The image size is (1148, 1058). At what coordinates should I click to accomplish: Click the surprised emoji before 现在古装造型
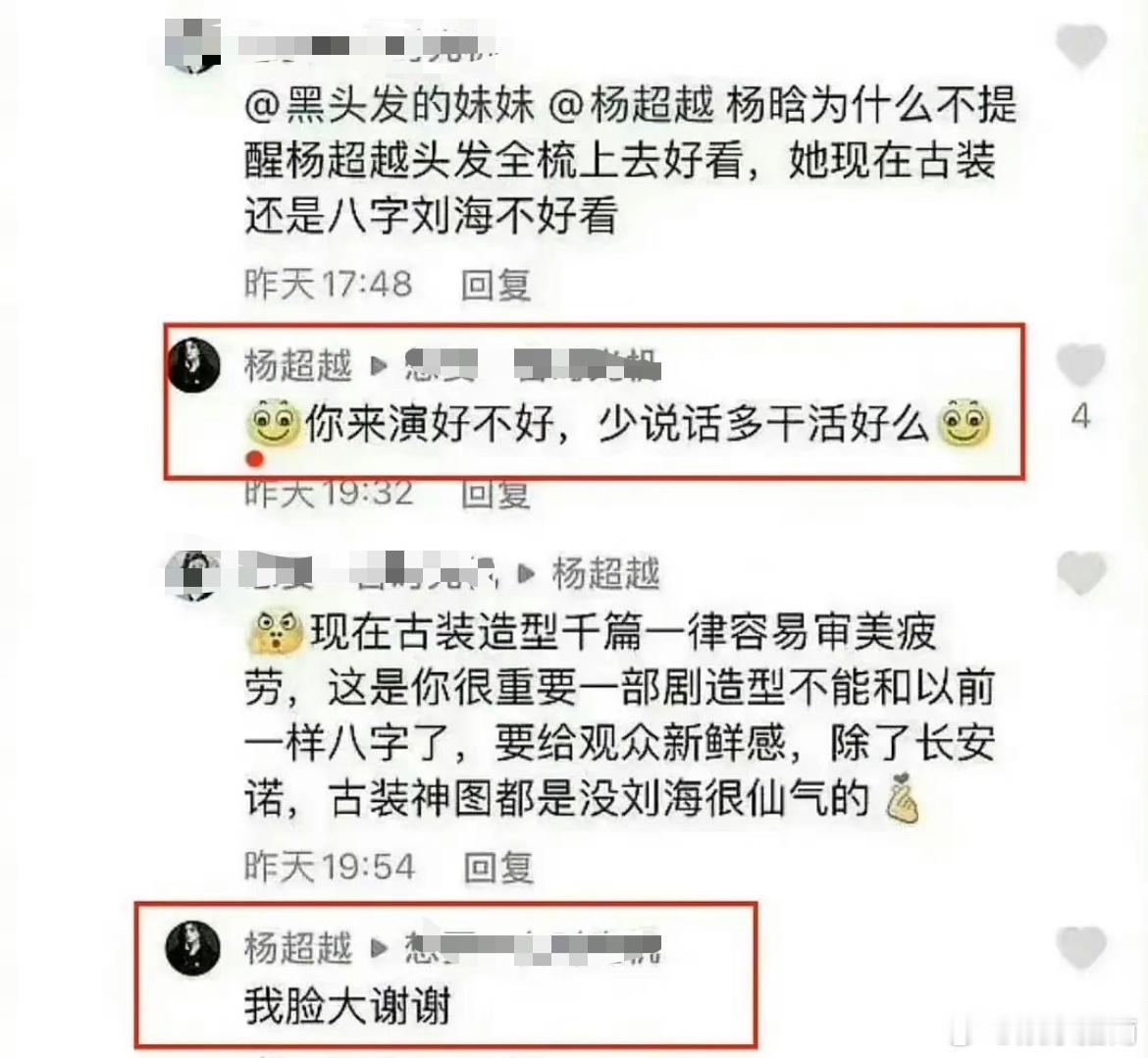276,632
